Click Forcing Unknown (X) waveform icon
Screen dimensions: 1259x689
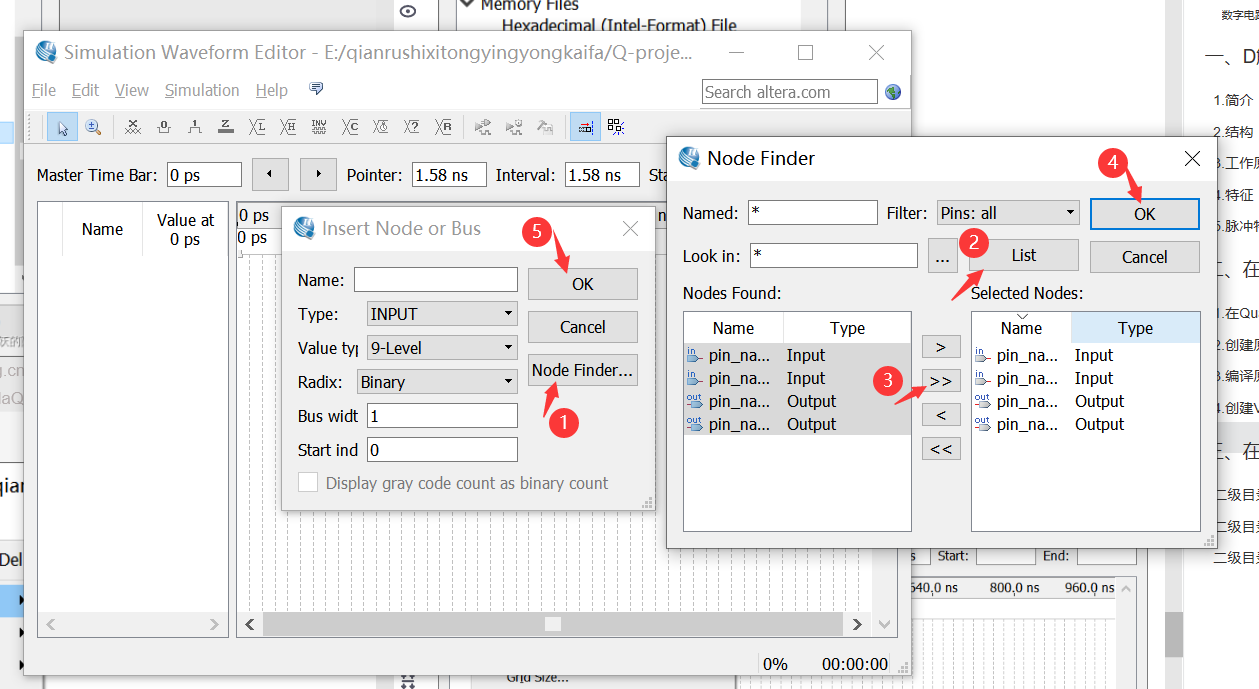[x=132, y=127]
